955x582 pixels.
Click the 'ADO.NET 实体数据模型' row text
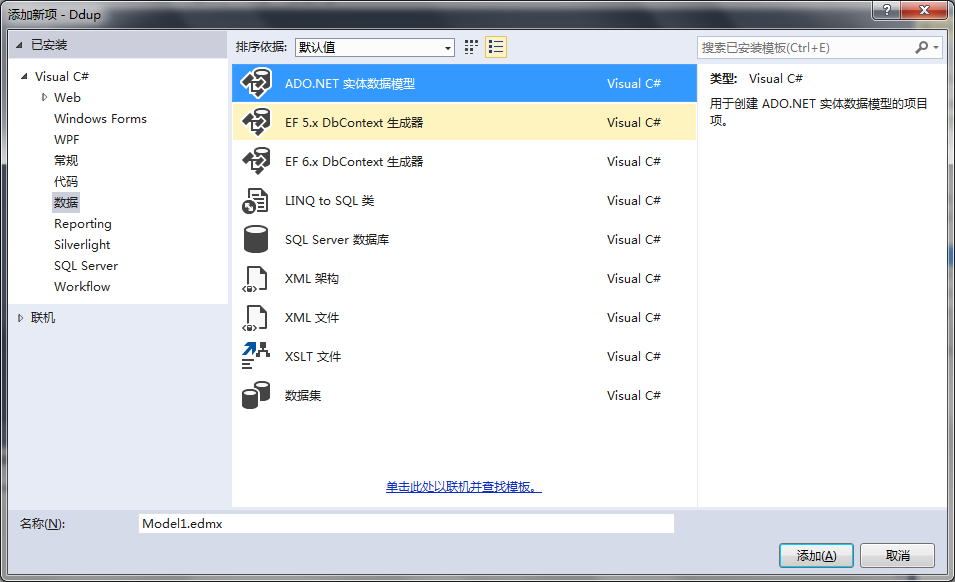(x=350, y=83)
